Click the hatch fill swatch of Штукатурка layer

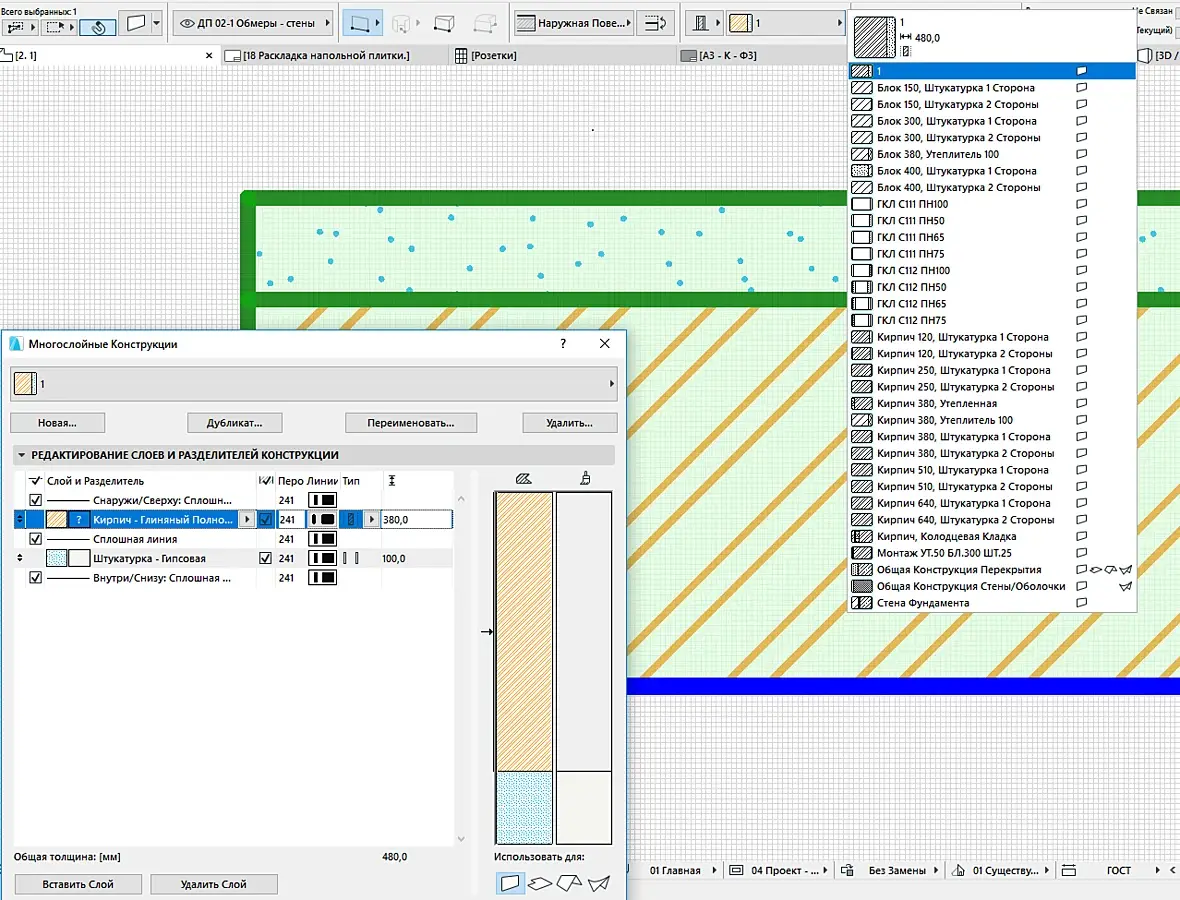56,559
